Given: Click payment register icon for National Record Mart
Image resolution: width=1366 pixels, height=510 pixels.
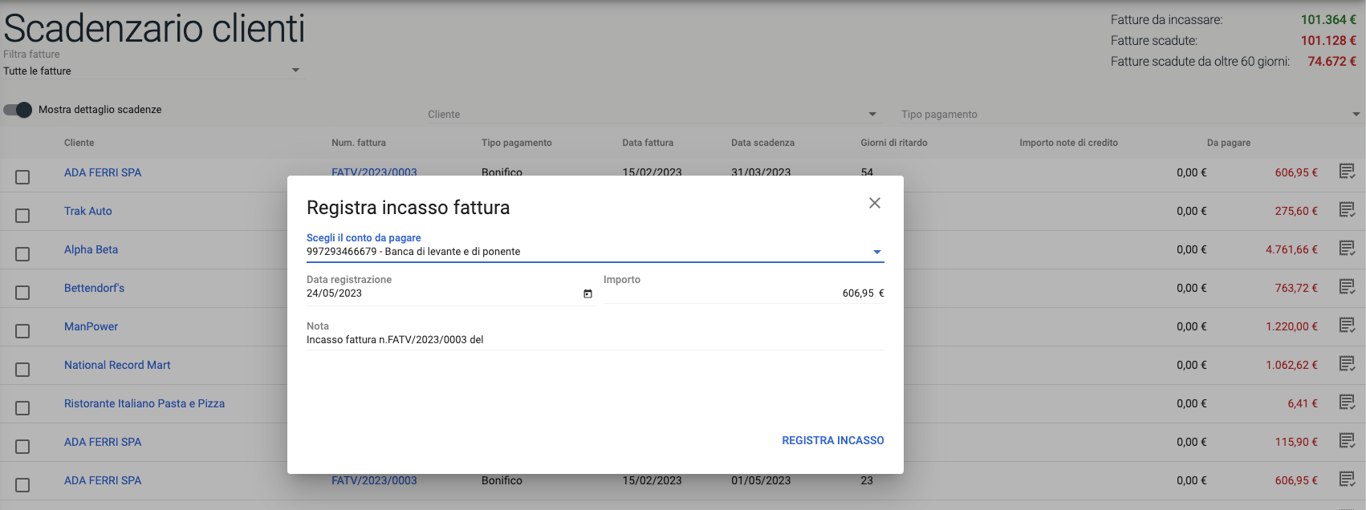Looking at the screenshot, I should pos(1346,365).
